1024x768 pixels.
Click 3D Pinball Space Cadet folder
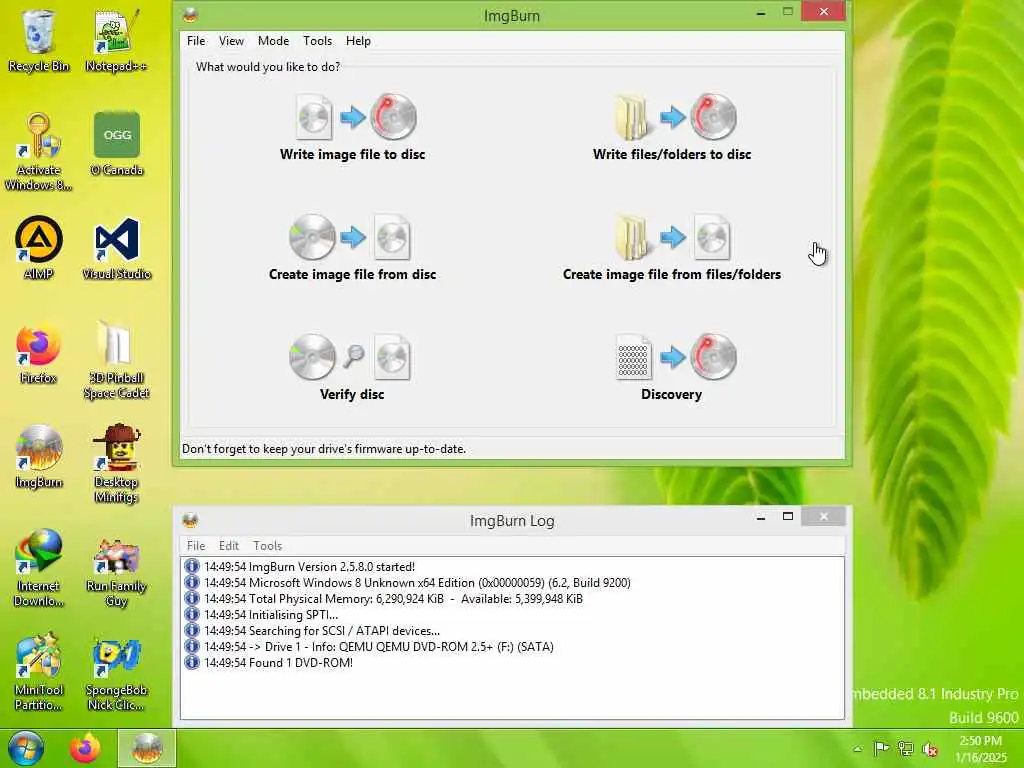pos(116,360)
